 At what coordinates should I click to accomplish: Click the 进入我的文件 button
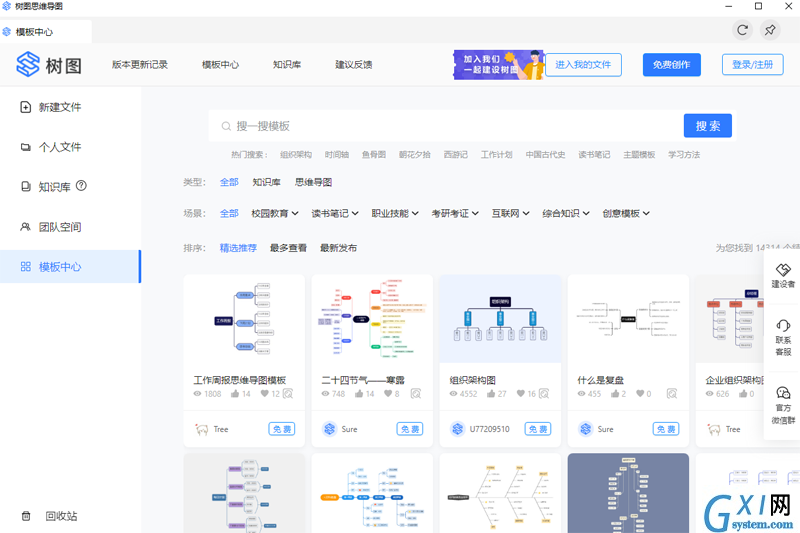pyautogui.click(x=583, y=65)
